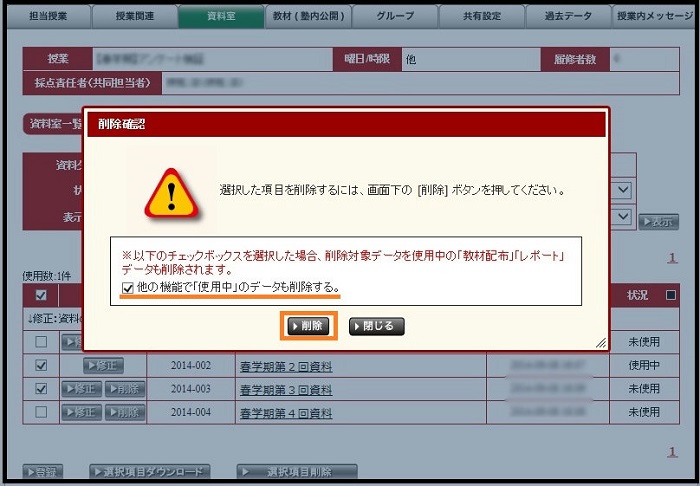Select the 資料室 tab

(x=221, y=16)
